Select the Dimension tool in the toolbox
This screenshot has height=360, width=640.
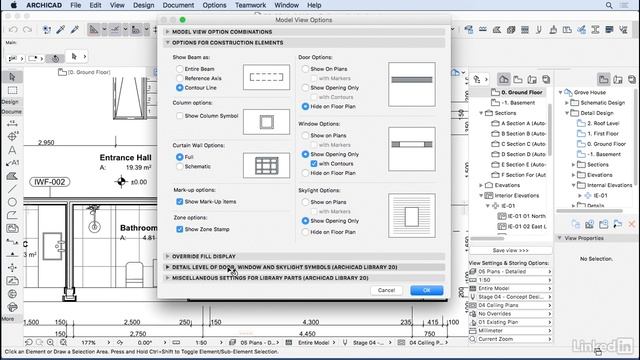12,123
